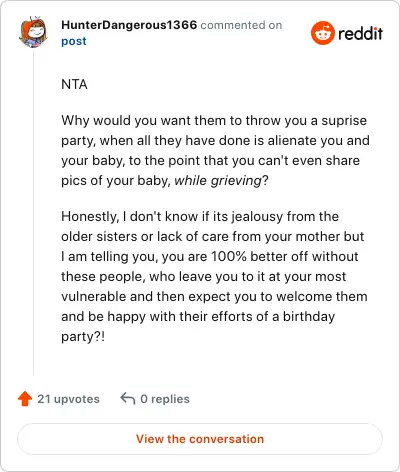400x472 pixels.
Task: Click the paragraph starting with 'Honestly'
Action: point(214,276)
